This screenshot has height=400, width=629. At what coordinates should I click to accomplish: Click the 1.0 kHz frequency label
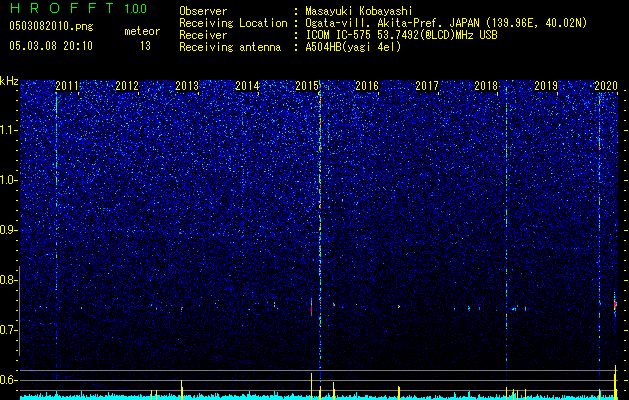point(8,180)
